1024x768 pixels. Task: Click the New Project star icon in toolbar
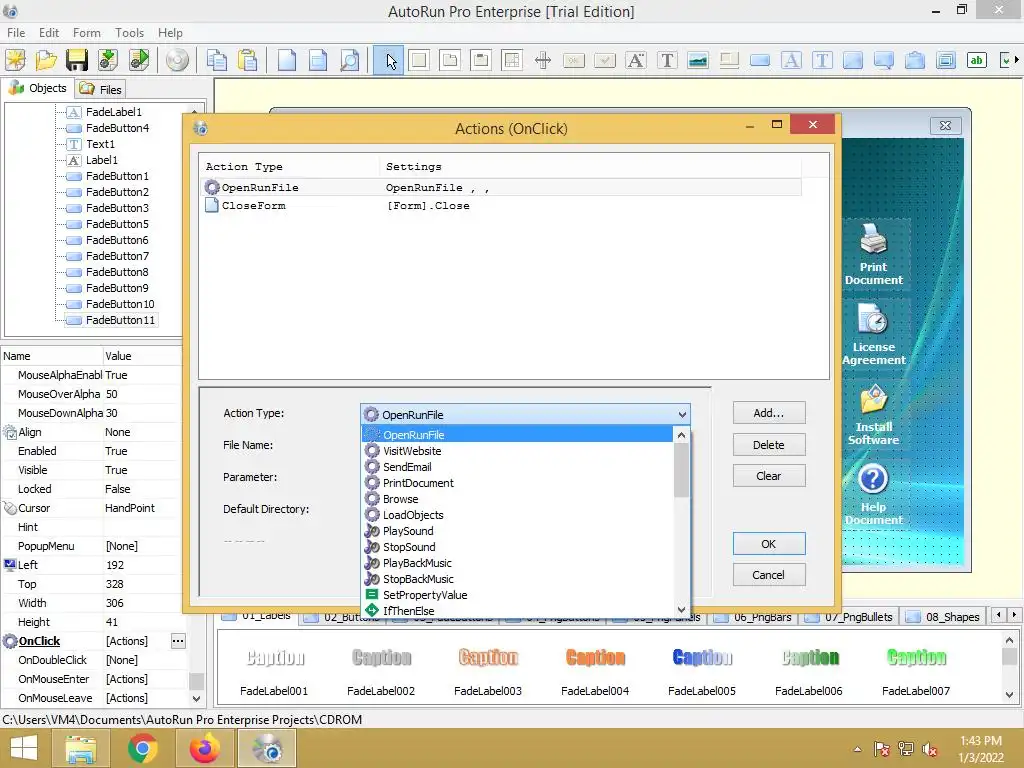15,60
